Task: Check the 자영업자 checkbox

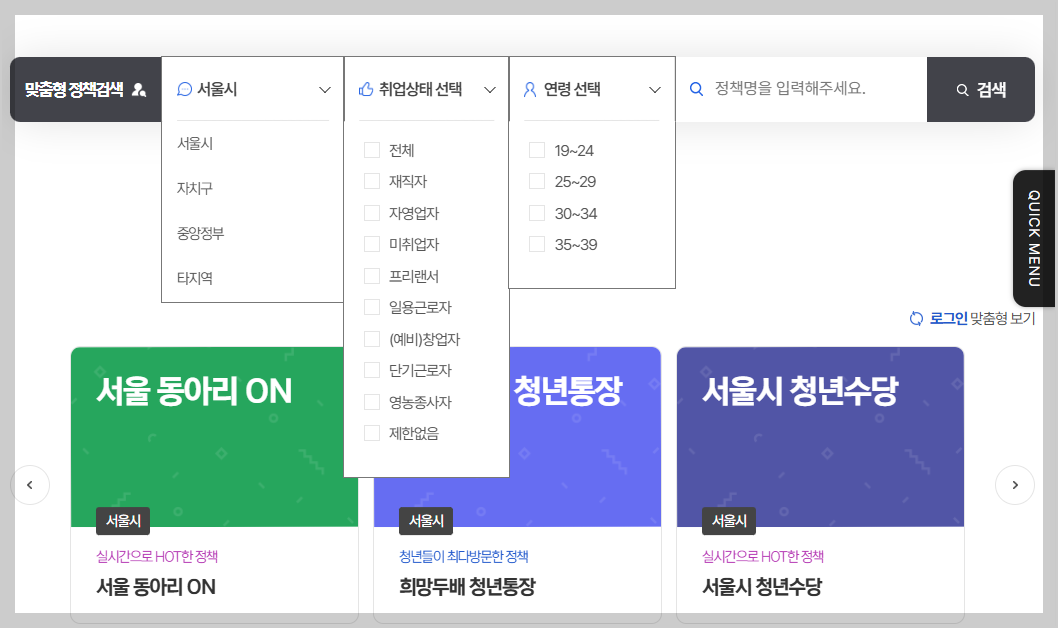Action: coord(372,212)
